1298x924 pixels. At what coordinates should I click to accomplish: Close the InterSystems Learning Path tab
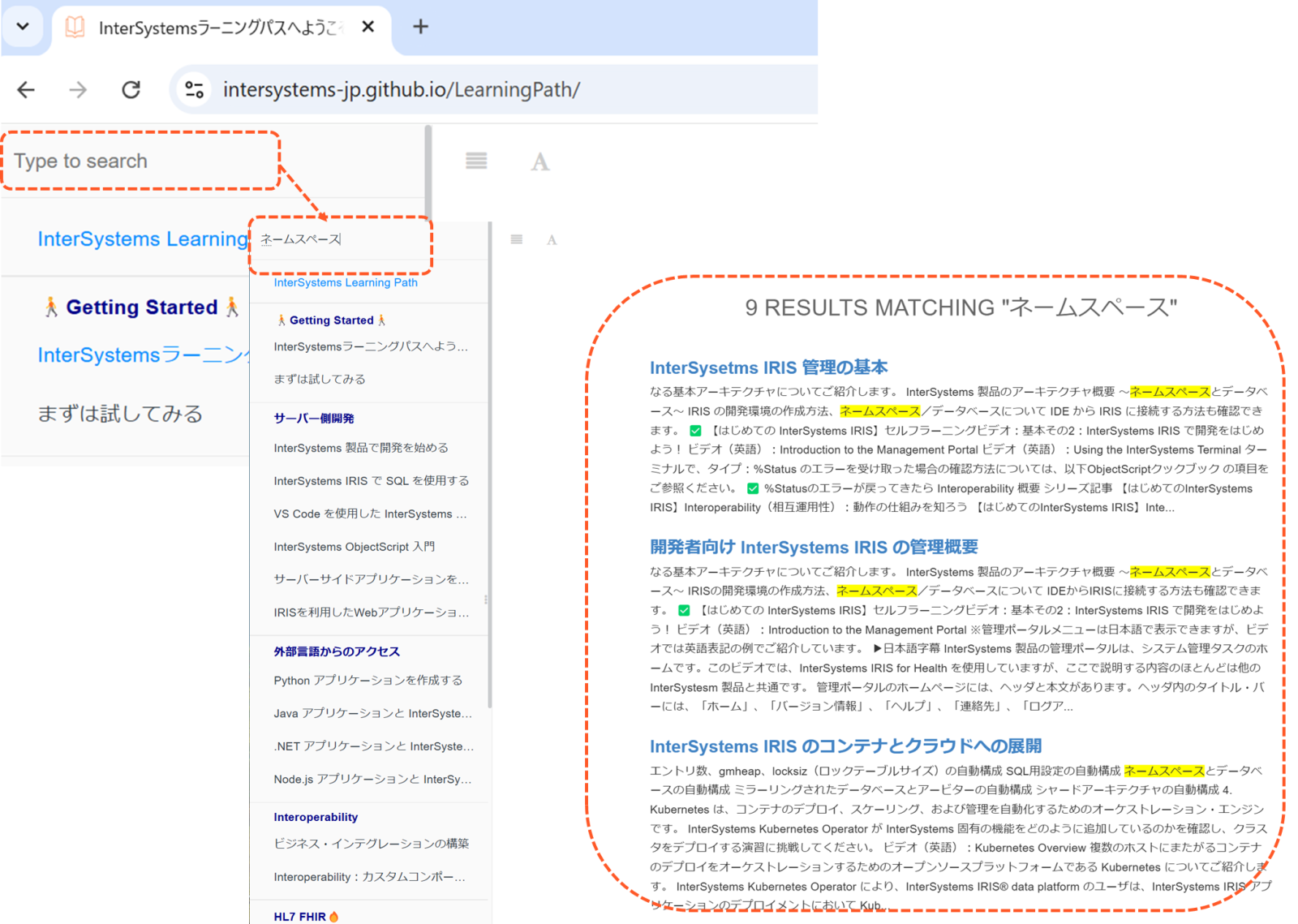367,27
